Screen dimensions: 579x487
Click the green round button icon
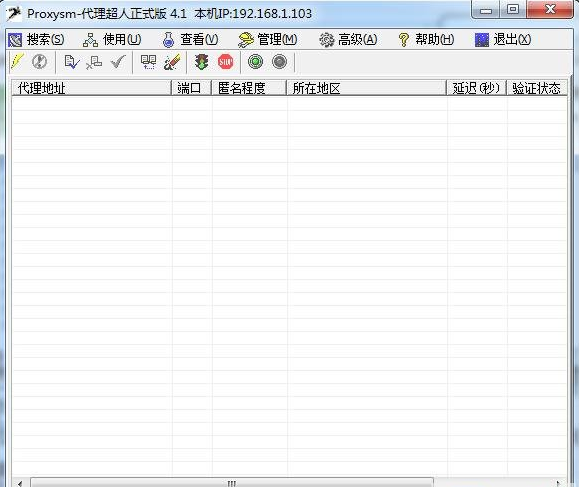pyautogui.click(x=256, y=62)
